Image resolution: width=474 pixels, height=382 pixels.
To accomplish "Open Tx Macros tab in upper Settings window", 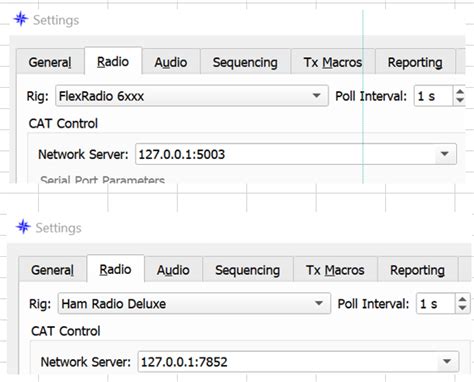I will tap(333, 62).
